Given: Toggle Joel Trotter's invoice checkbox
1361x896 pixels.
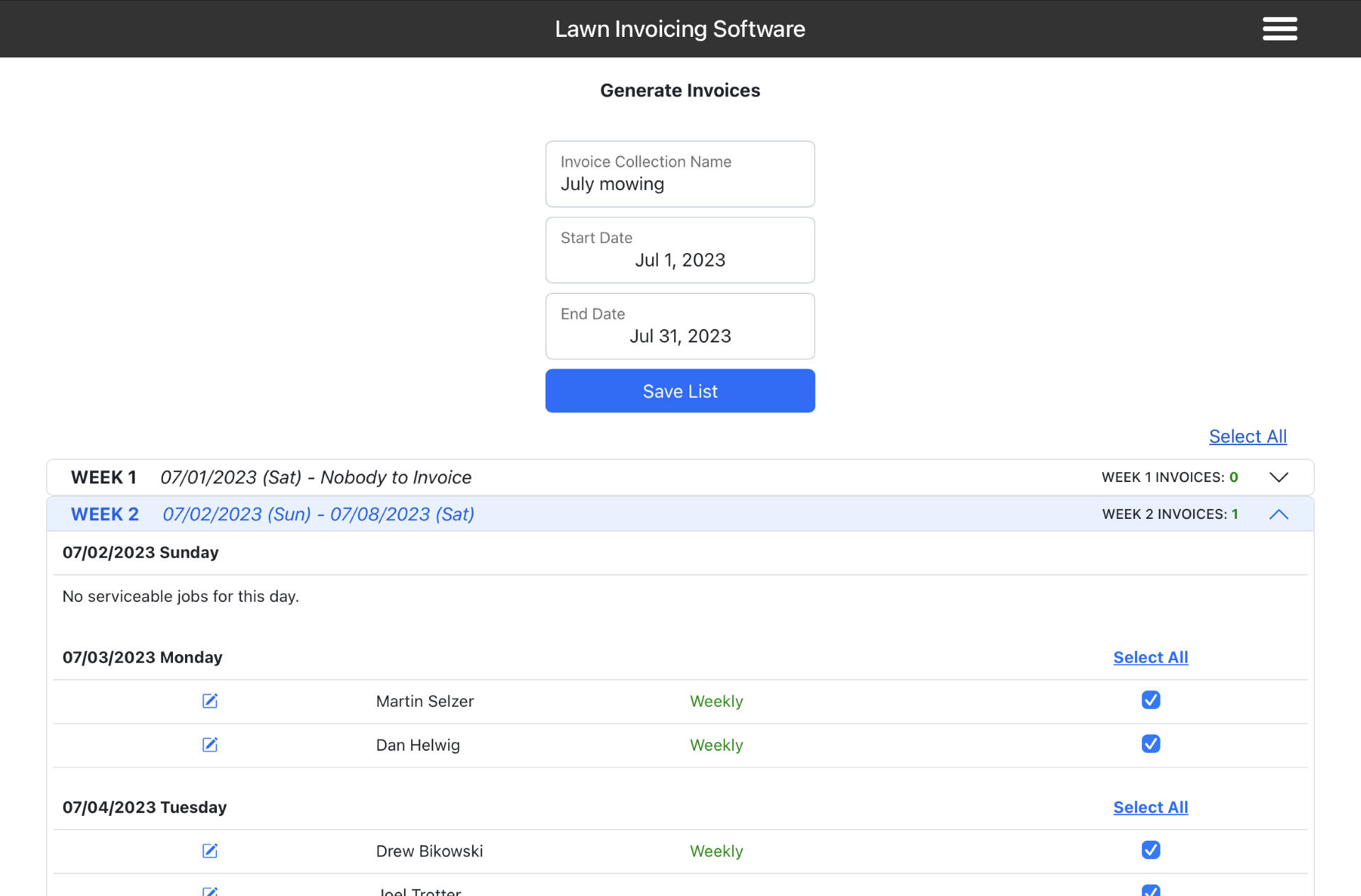Looking at the screenshot, I should point(1150,890).
